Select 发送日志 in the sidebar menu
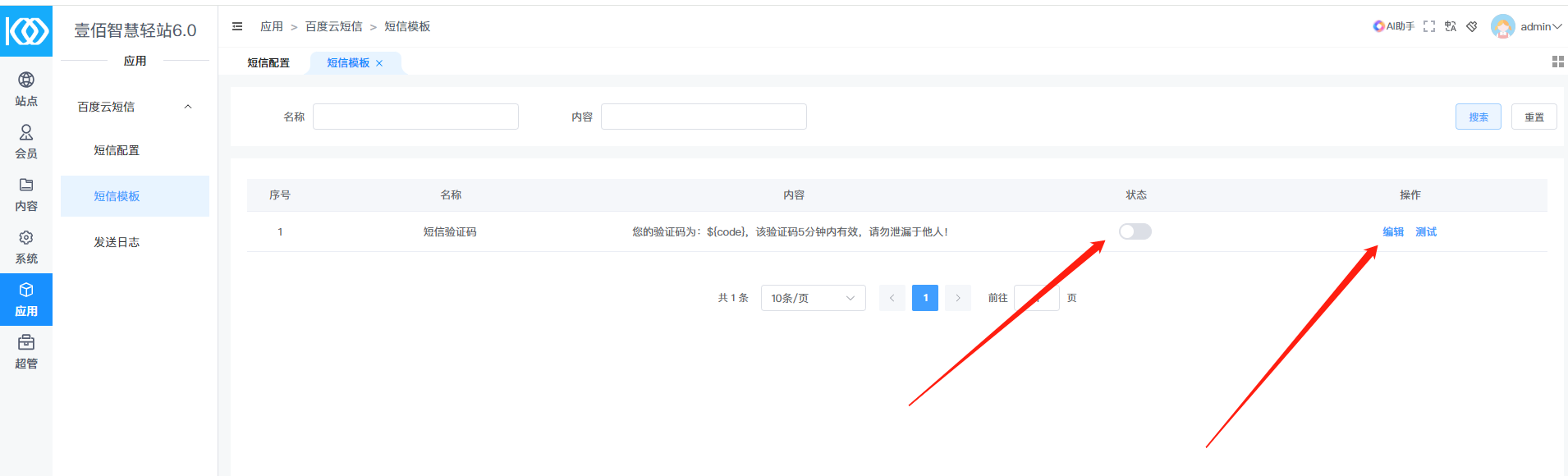The width and height of the screenshot is (1568, 476). (117, 242)
